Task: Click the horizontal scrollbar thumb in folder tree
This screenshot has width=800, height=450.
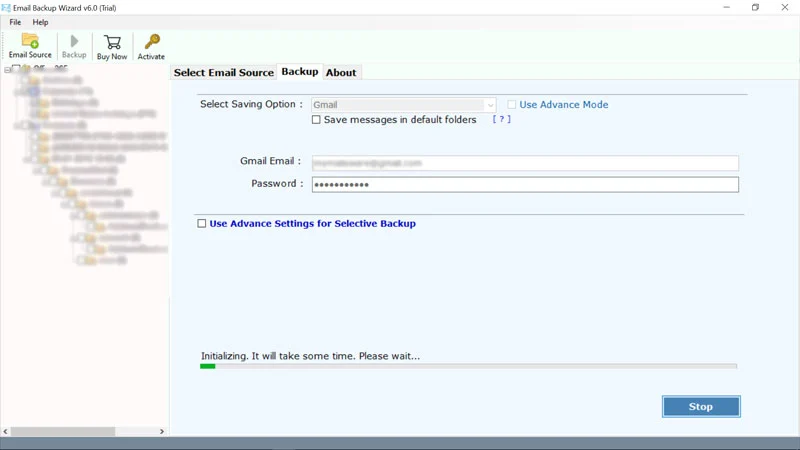Action: (63, 432)
